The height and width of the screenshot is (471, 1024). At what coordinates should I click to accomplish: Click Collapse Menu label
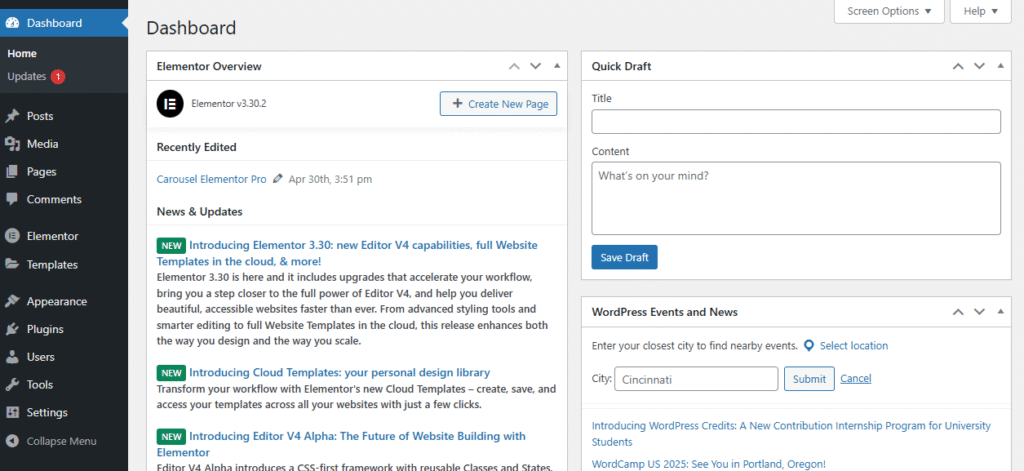(61, 441)
